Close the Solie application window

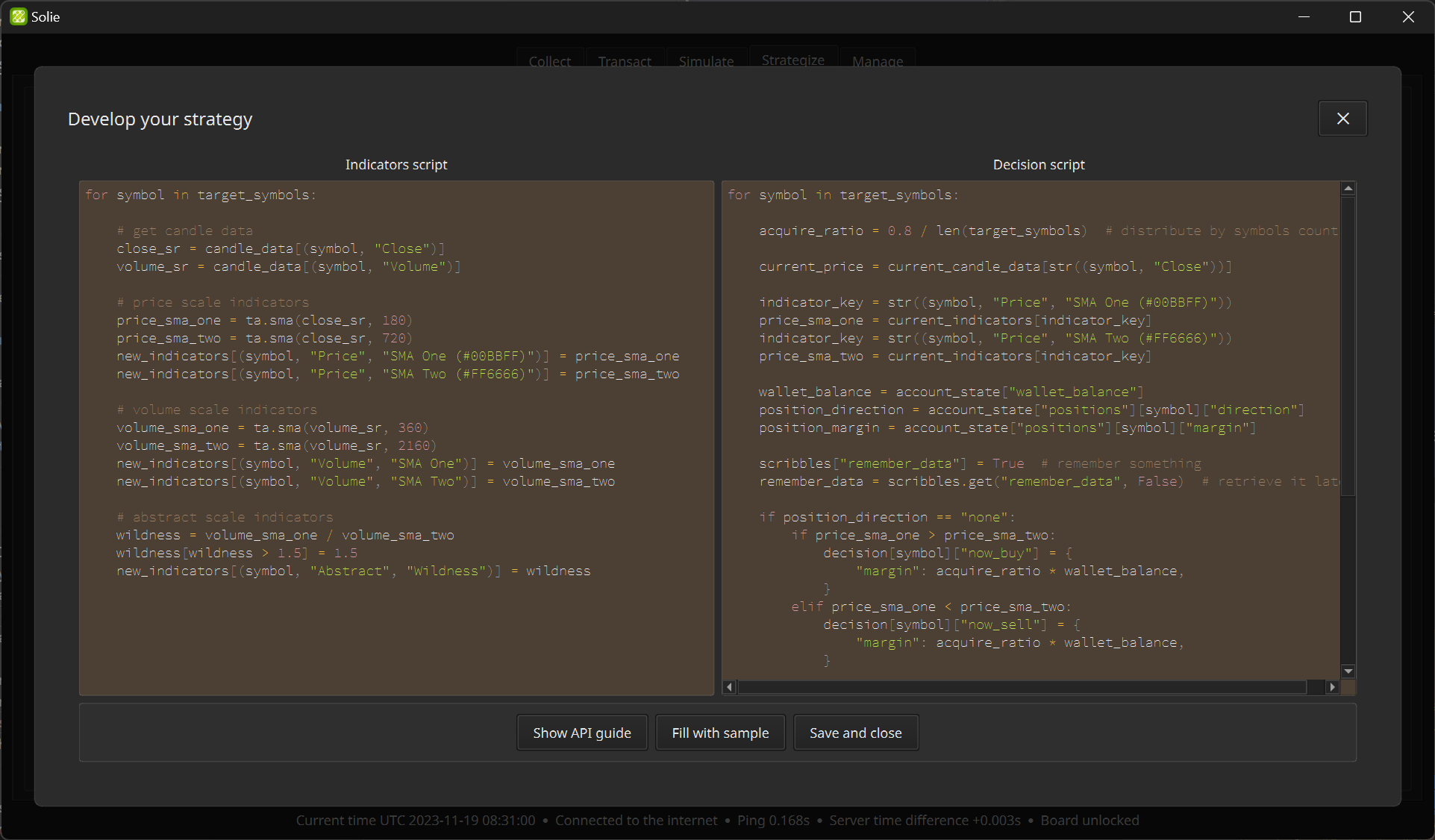[x=1407, y=16]
